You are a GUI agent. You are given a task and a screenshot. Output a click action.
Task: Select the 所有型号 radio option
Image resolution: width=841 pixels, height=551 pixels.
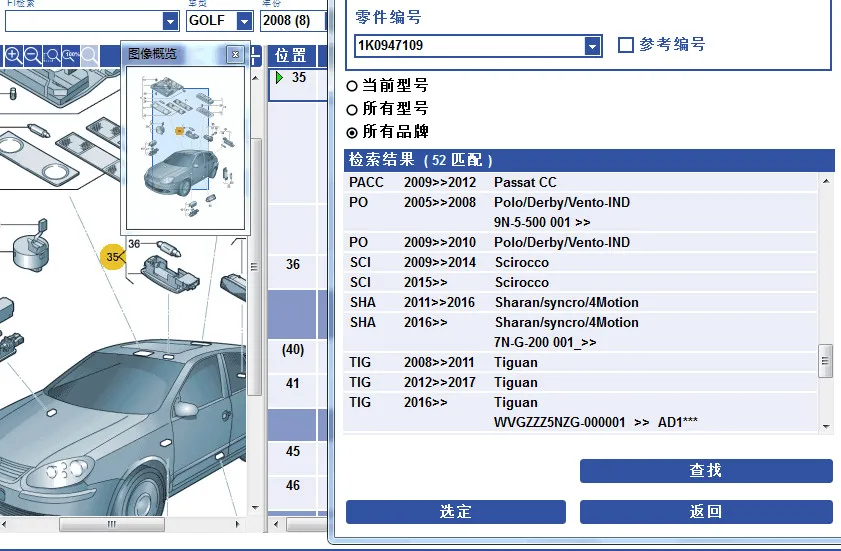pyautogui.click(x=352, y=109)
